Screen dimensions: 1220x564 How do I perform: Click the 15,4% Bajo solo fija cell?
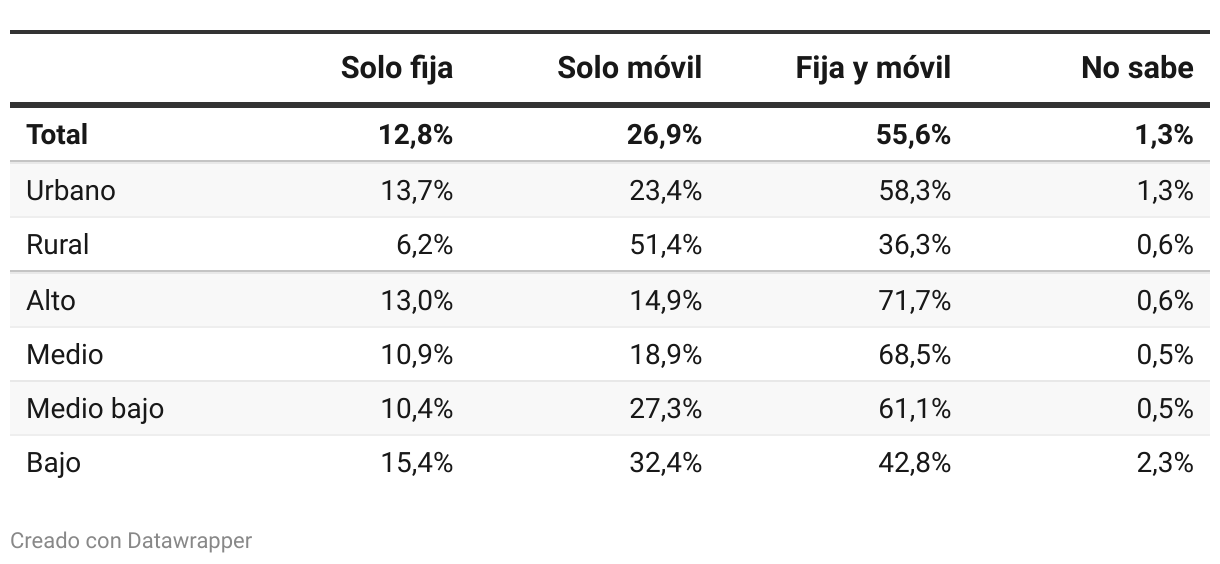pyautogui.click(x=417, y=463)
